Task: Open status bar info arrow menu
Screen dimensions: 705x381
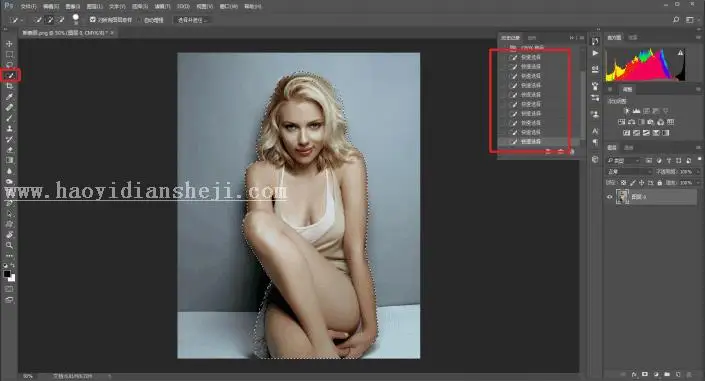Action: [109, 376]
